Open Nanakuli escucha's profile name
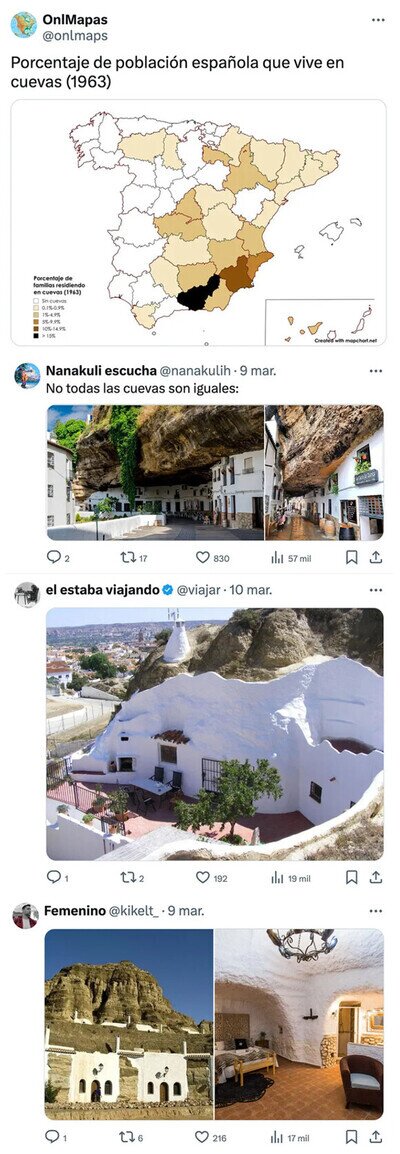This screenshot has width=400, height=1154. pyautogui.click(x=101, y=370)
